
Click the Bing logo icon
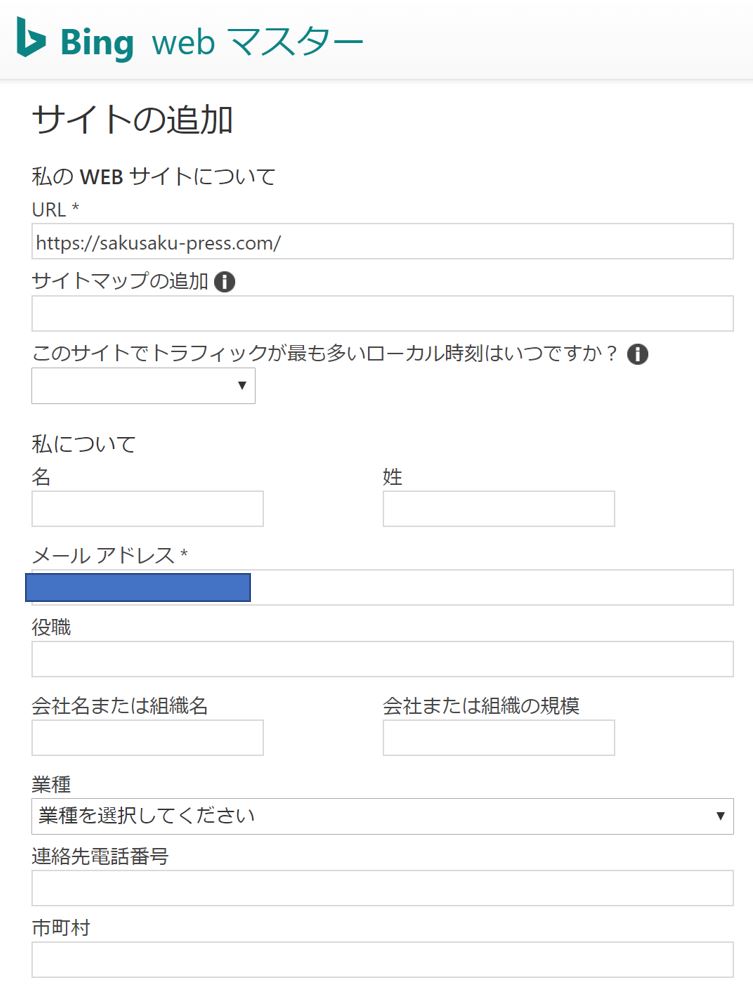(x=31, y=38)
